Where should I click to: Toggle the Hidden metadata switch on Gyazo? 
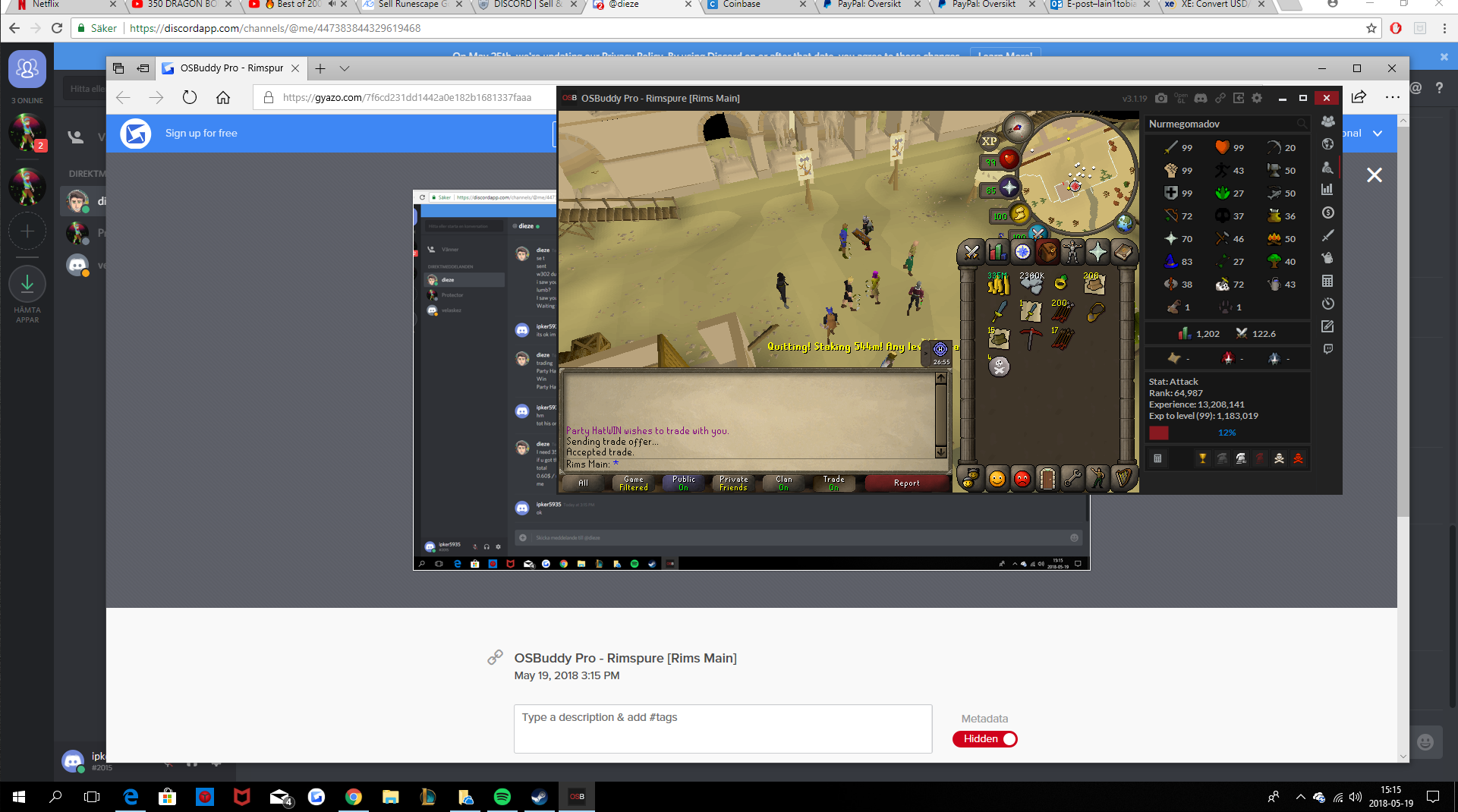click(x=985, y=739)
